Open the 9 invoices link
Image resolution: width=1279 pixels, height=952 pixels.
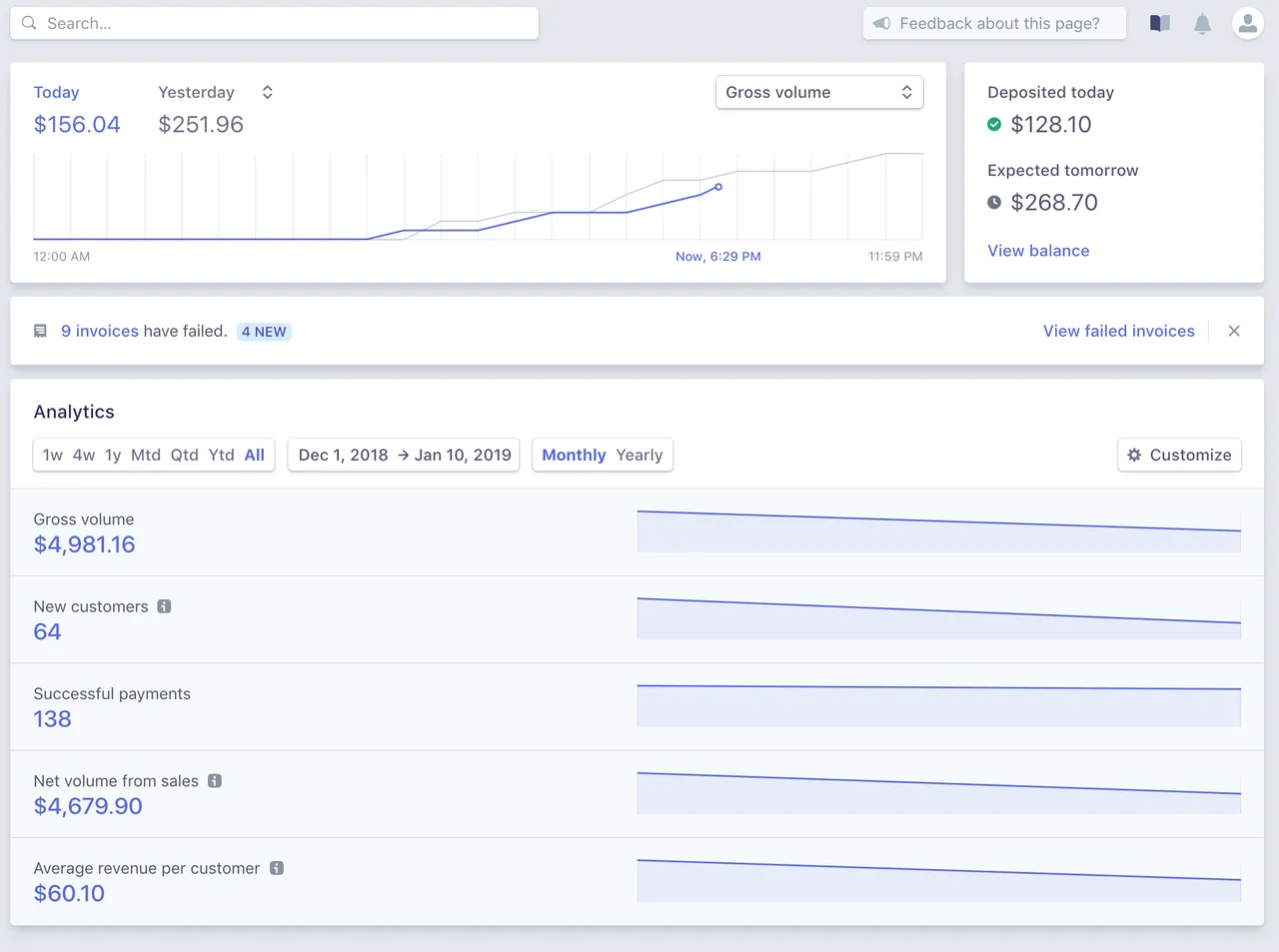coord(100,331)
